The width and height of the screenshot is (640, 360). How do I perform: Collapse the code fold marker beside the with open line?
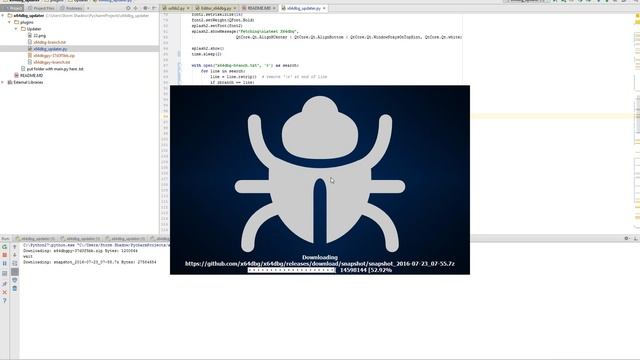click(x=179, y=65)
